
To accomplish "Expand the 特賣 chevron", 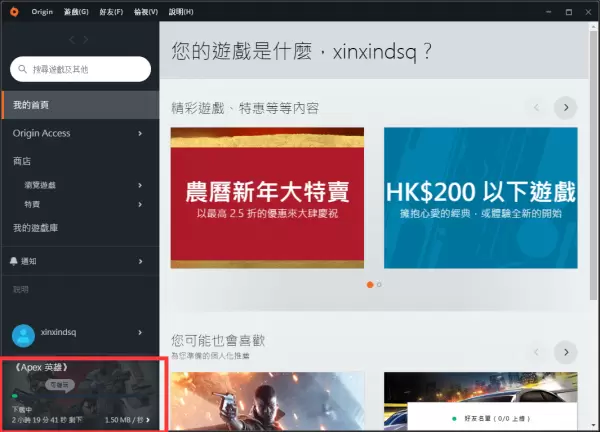I will (x=140, y=204).
